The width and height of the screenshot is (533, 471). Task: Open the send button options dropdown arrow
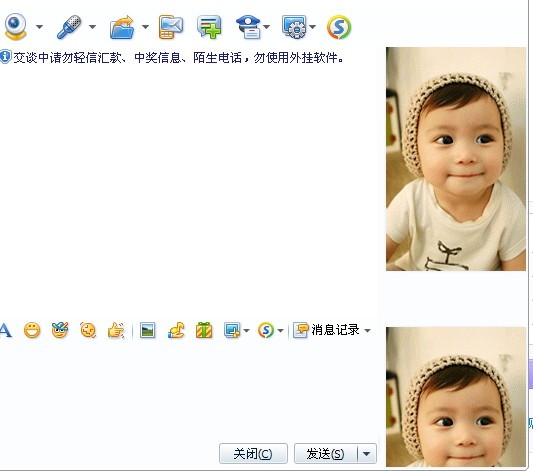click(367, 453)
